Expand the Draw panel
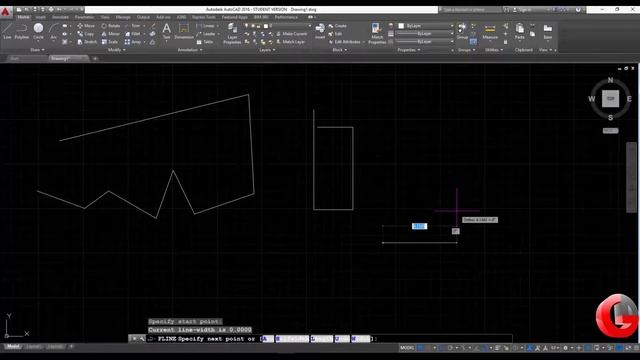This screenshot has height=360, width=640. (37, 50)
